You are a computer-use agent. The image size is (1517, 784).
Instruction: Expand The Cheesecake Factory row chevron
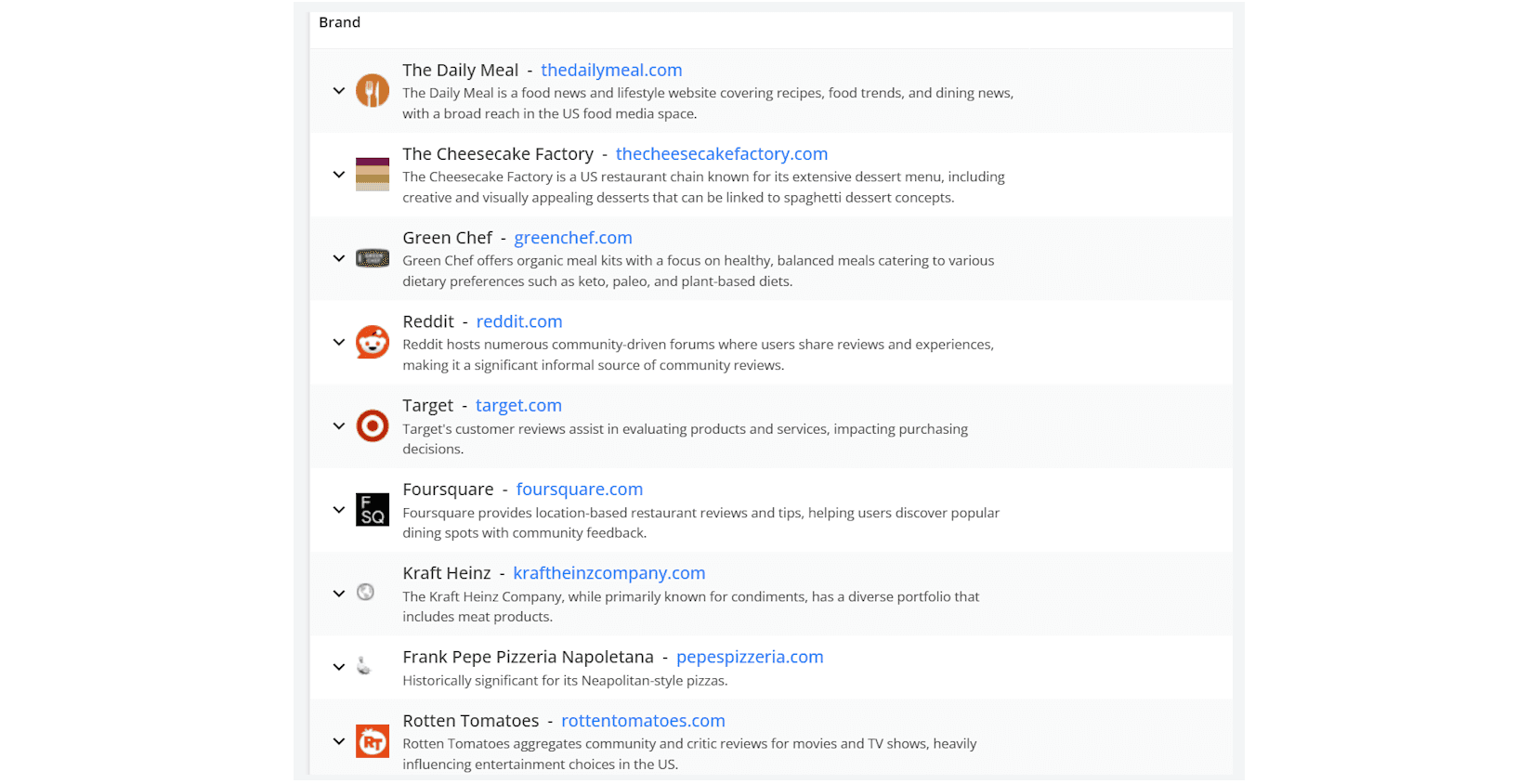[339, 175]
